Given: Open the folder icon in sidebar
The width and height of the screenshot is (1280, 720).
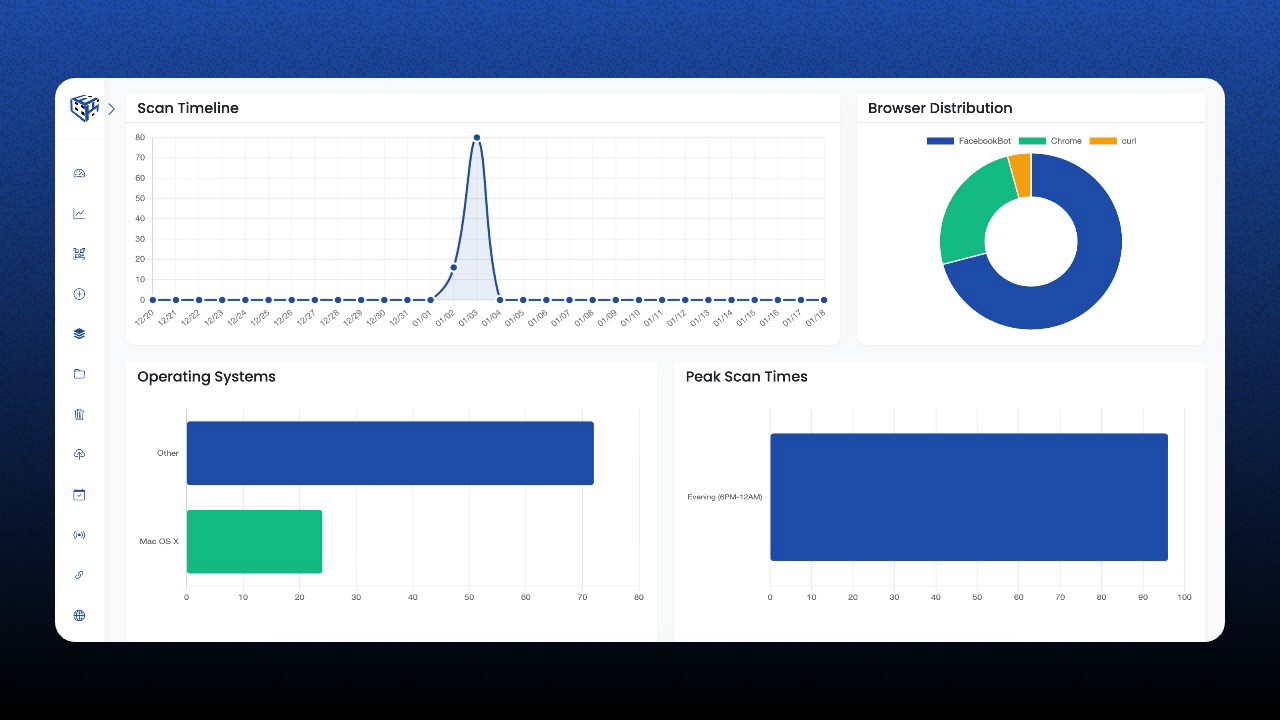Looking at the screenshot, I should point(80,374).
